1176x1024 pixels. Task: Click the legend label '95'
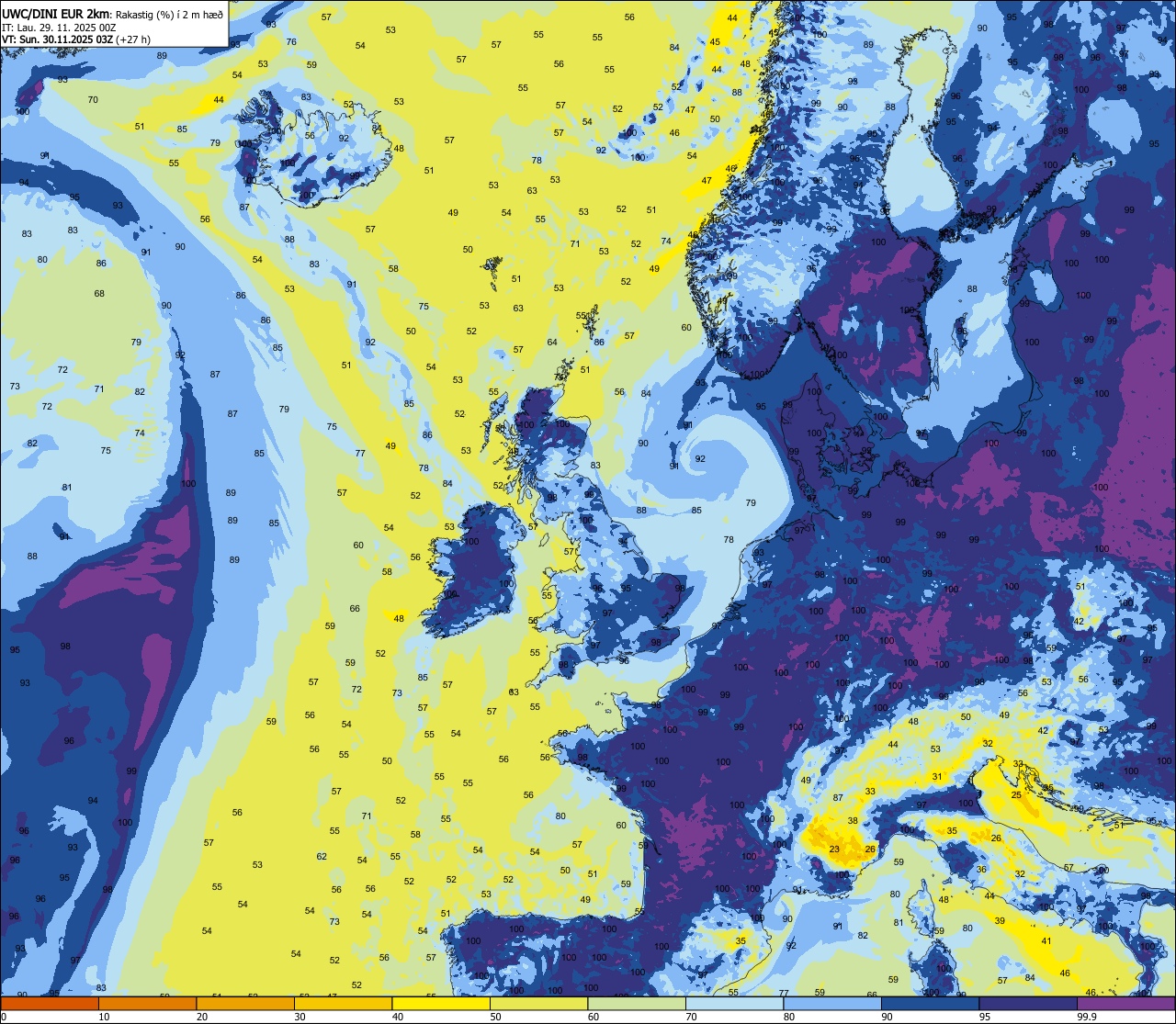click(985, 1017)
